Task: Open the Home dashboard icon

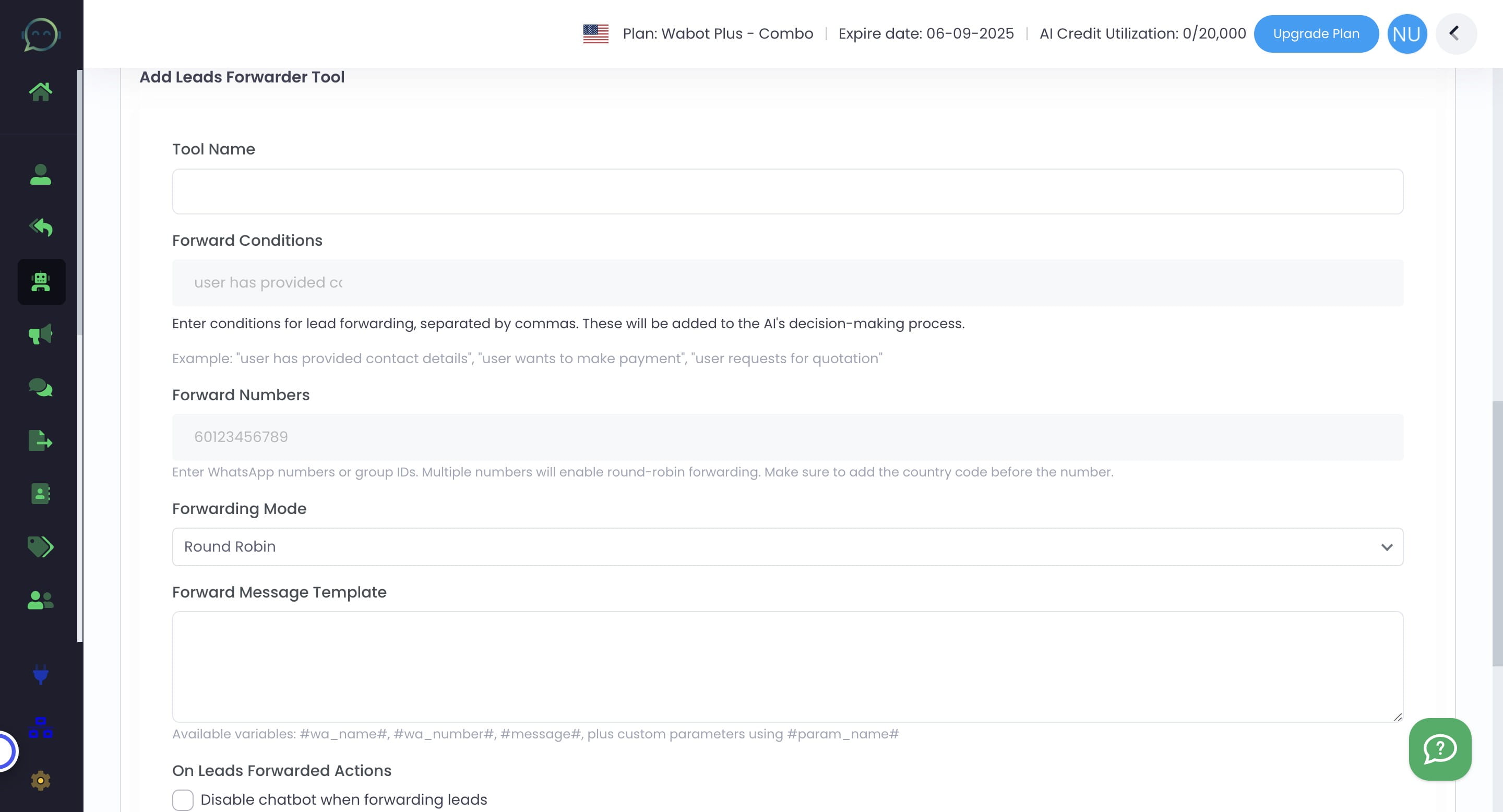Action: tap(40, 91)
